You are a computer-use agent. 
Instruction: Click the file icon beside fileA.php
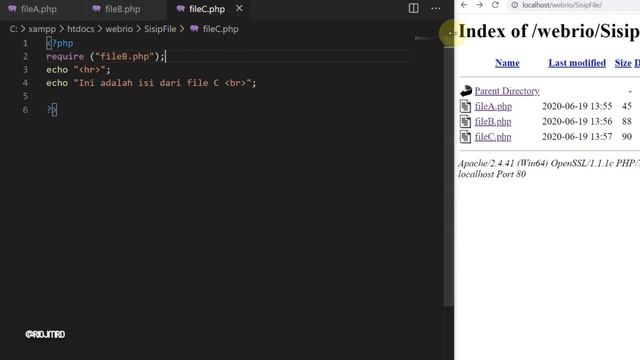465,107
